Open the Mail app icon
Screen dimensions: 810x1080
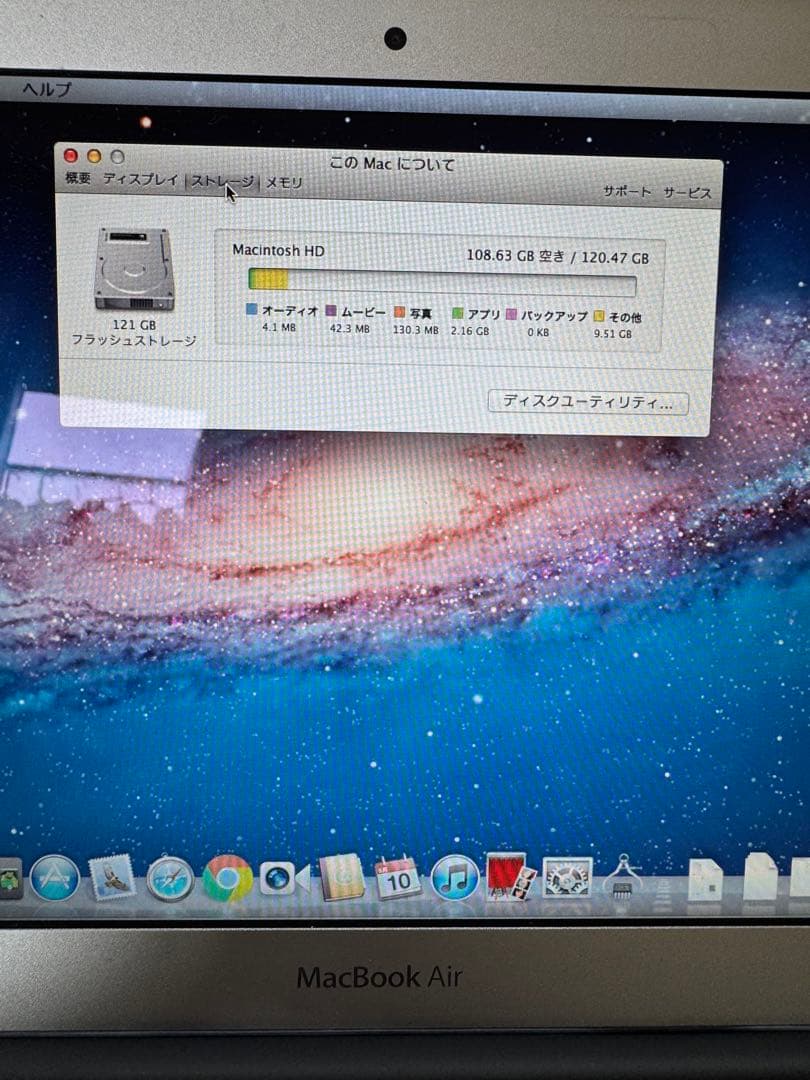click(x=115, y=880)
